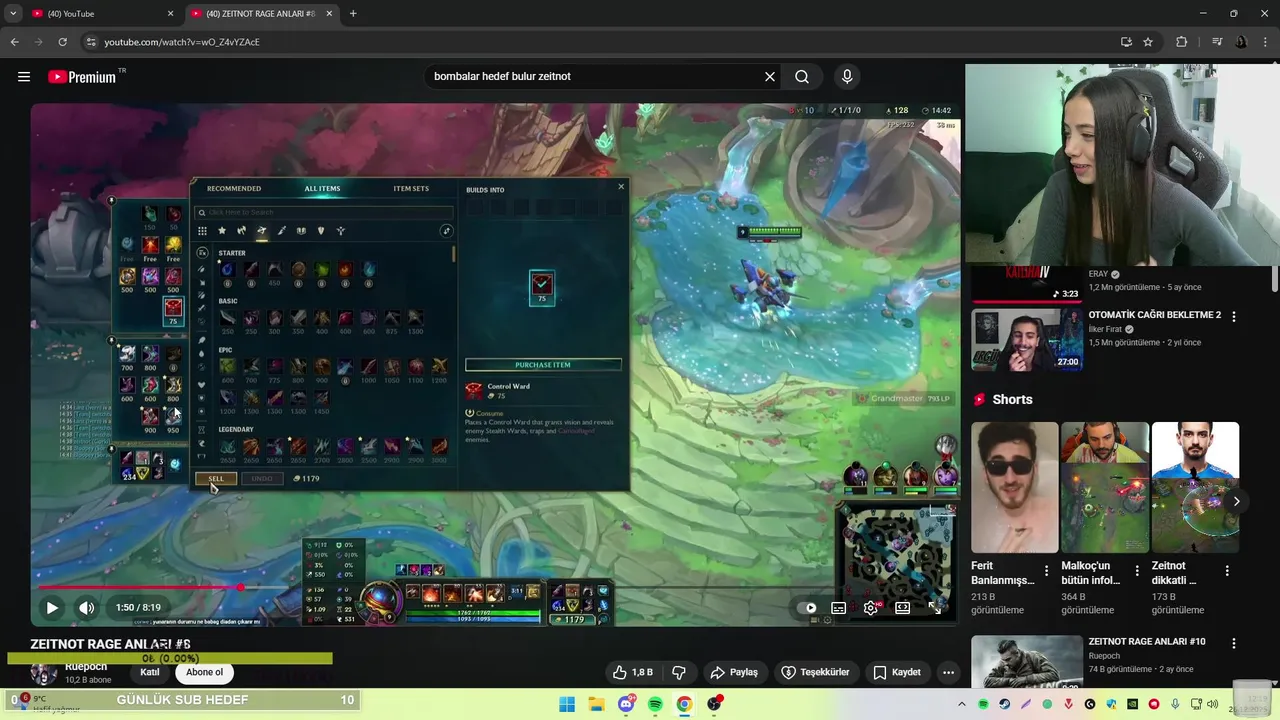This screenshot has width=1280, height=720.
Task: Open File Explorer from taskbar
Action: 596,704
